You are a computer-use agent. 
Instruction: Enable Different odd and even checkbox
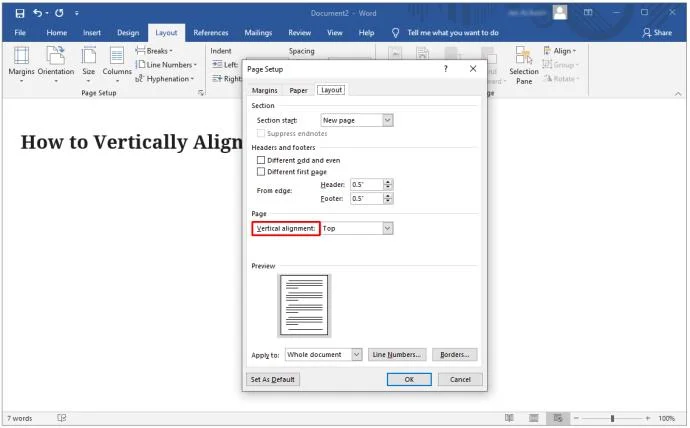tap(261, 160)
